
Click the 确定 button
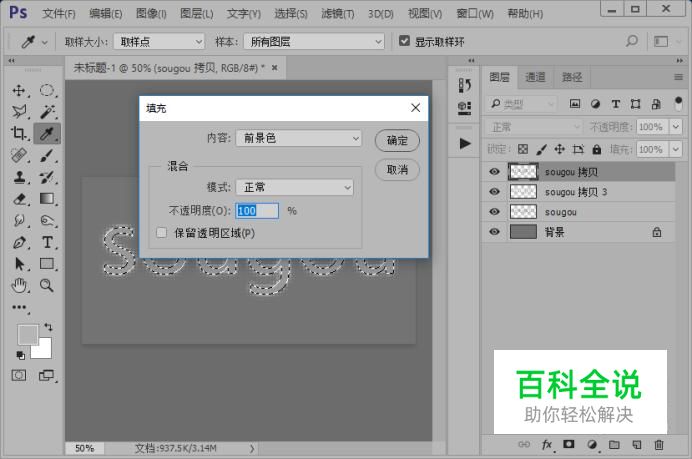pos(397,140)
